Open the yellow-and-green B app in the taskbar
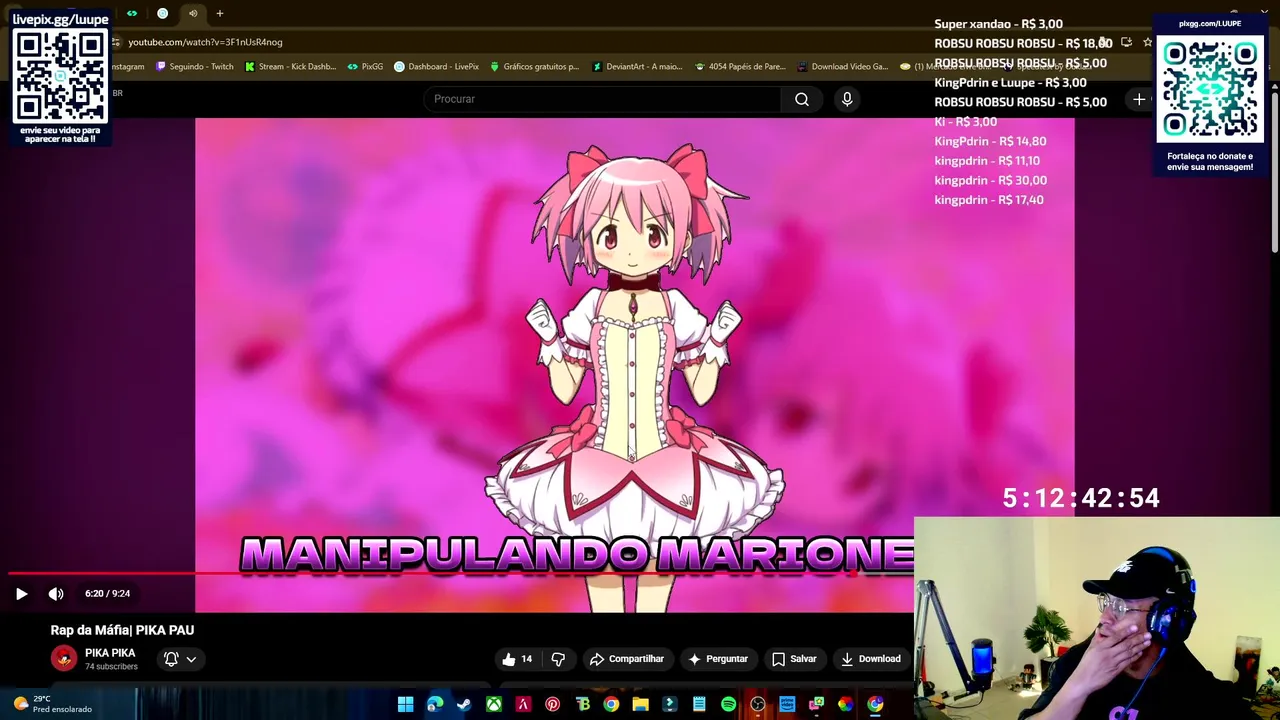The image size is (1280, 720). coord(582,705)
